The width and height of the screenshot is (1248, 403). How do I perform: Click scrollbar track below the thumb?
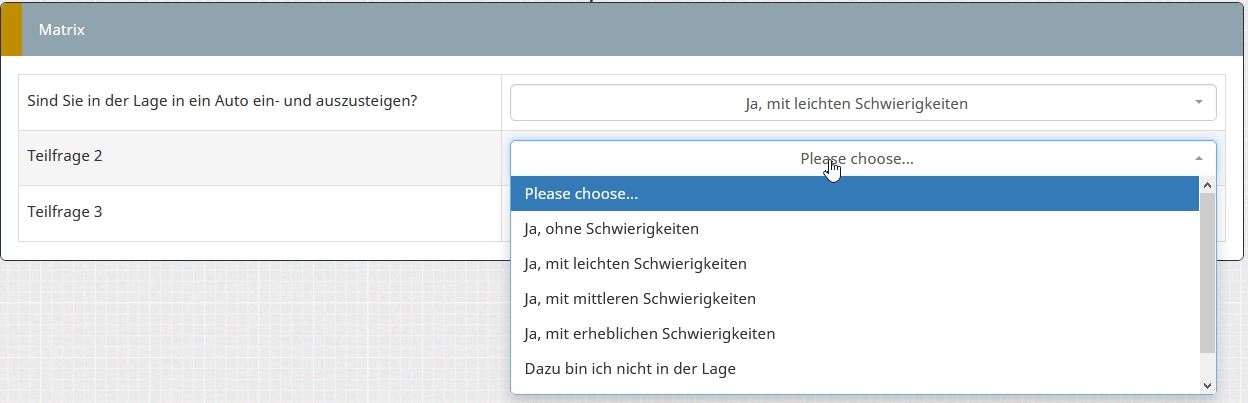pos(1207,364)
